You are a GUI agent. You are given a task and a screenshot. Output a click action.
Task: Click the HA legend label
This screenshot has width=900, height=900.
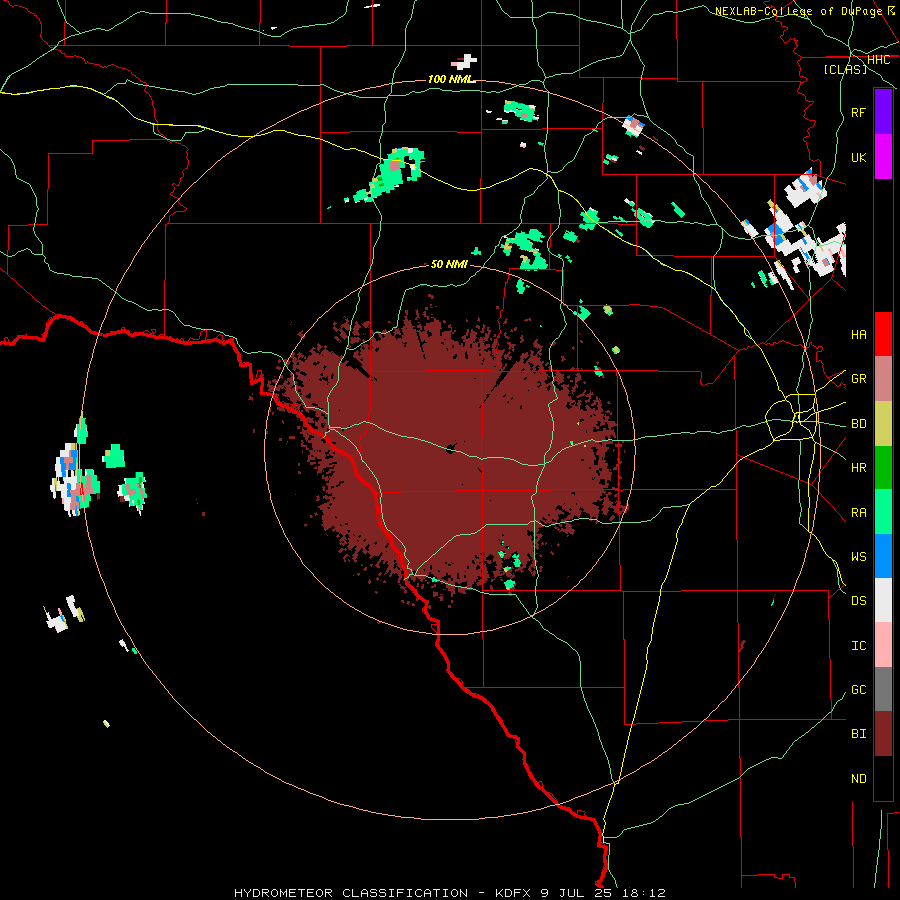point(859,334)
